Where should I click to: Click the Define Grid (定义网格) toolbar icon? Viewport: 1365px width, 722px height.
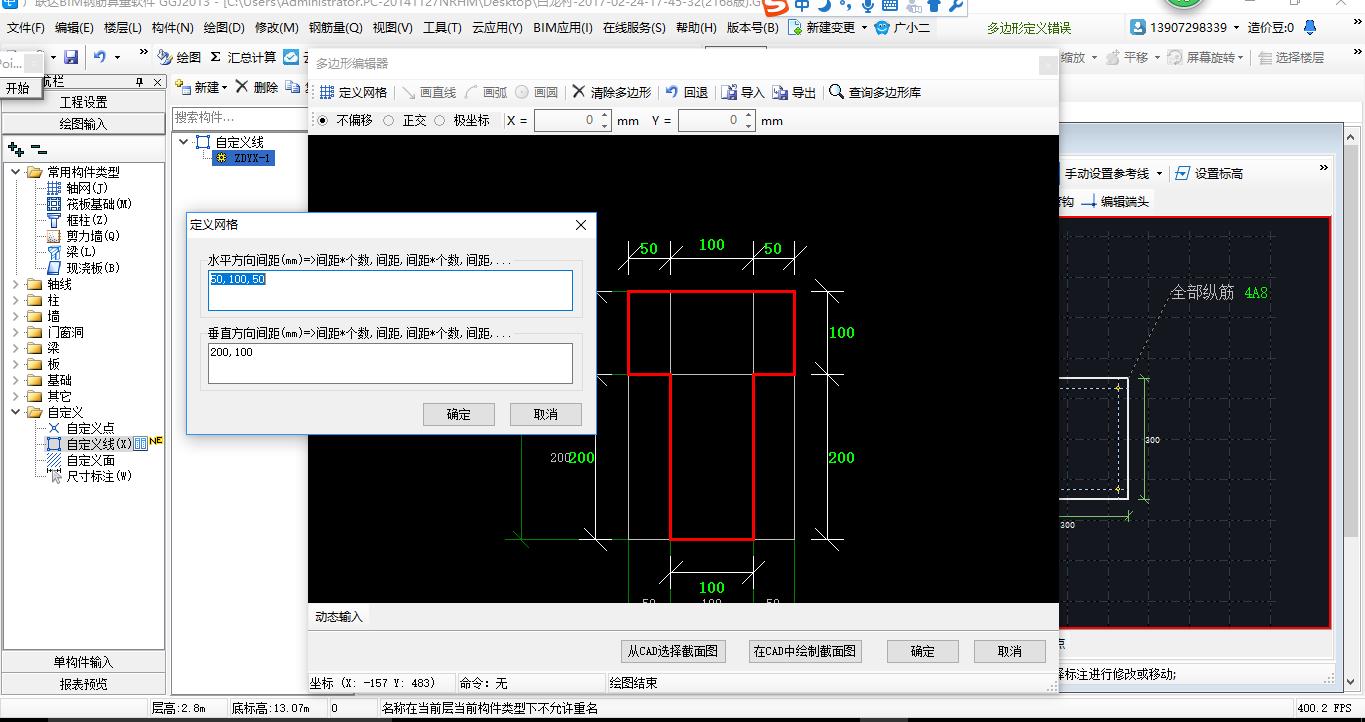click(x=327, y=93)
